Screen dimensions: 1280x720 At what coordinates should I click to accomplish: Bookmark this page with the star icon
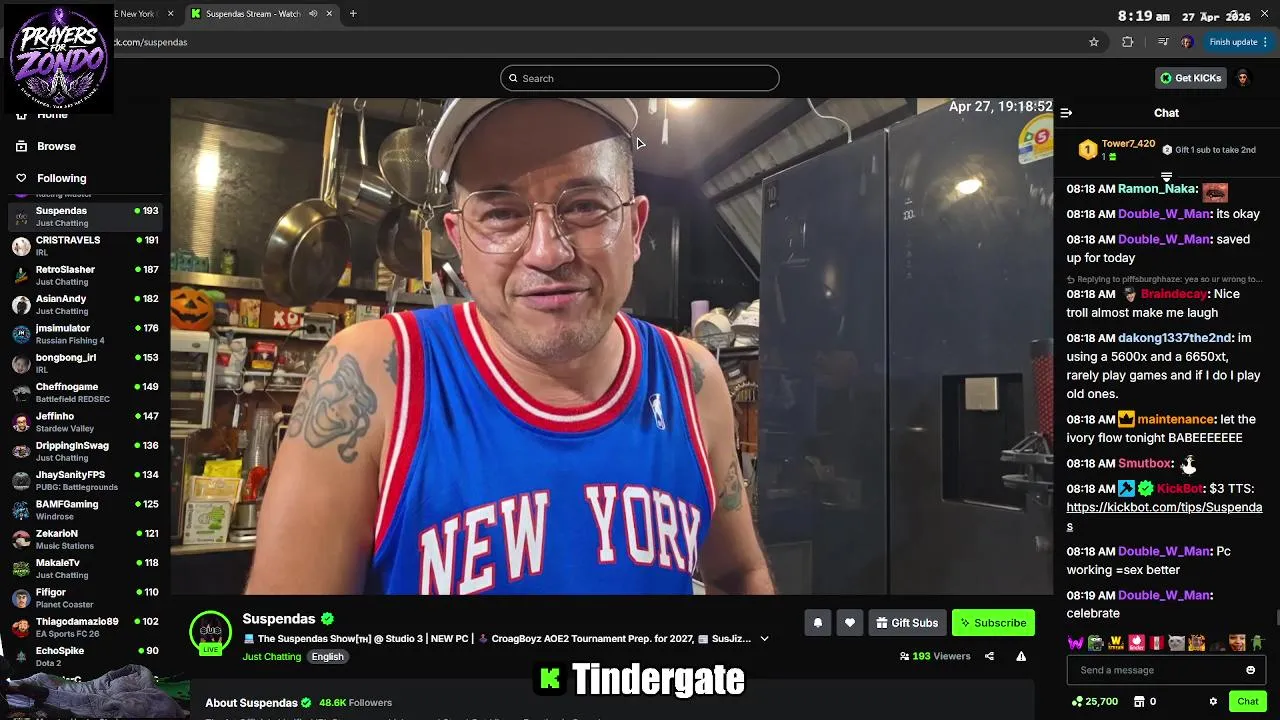point(1094,42)
